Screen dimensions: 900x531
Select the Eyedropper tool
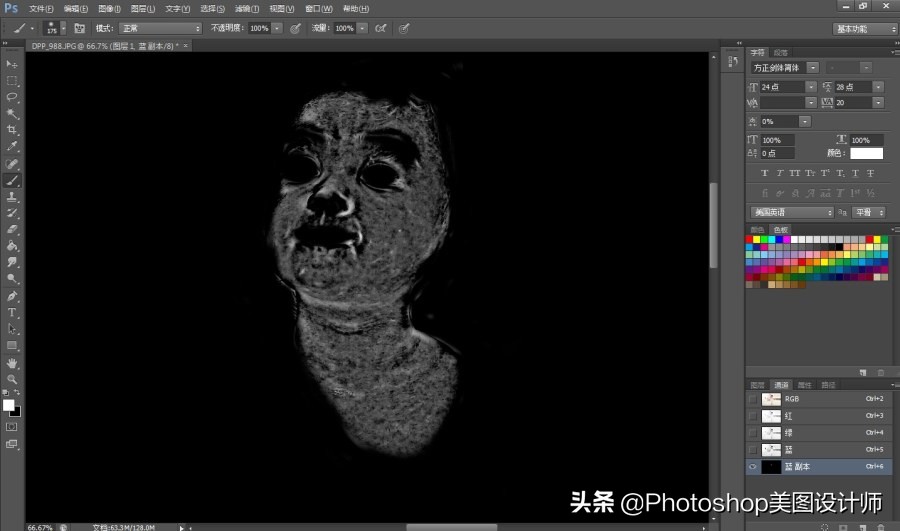coord(12,146)
